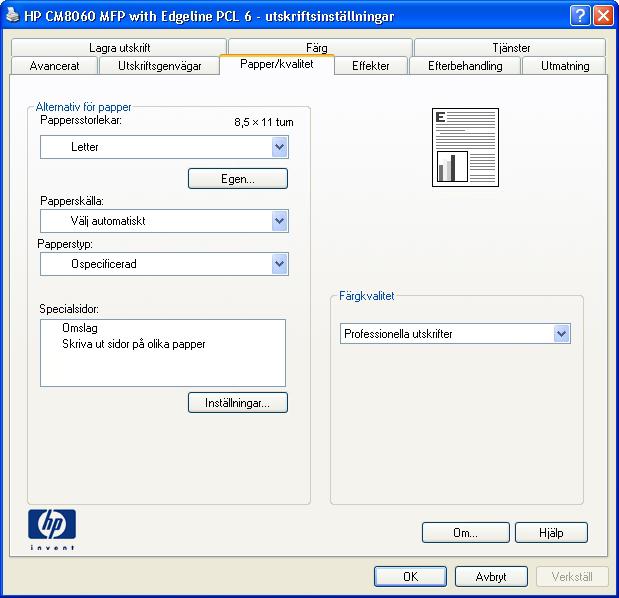
Task: Click the Om... button
Action: coord(465,533)
